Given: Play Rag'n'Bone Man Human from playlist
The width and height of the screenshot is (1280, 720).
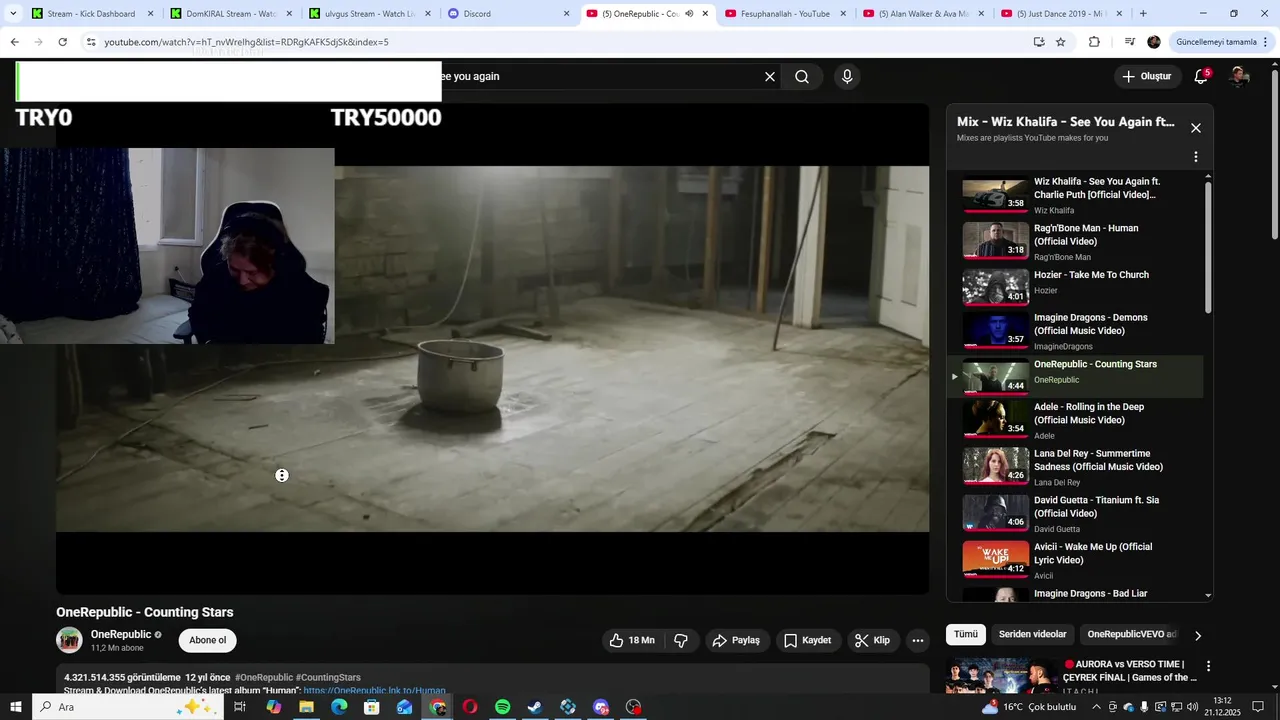Looking at the screenshot, I should [1075, 242].
